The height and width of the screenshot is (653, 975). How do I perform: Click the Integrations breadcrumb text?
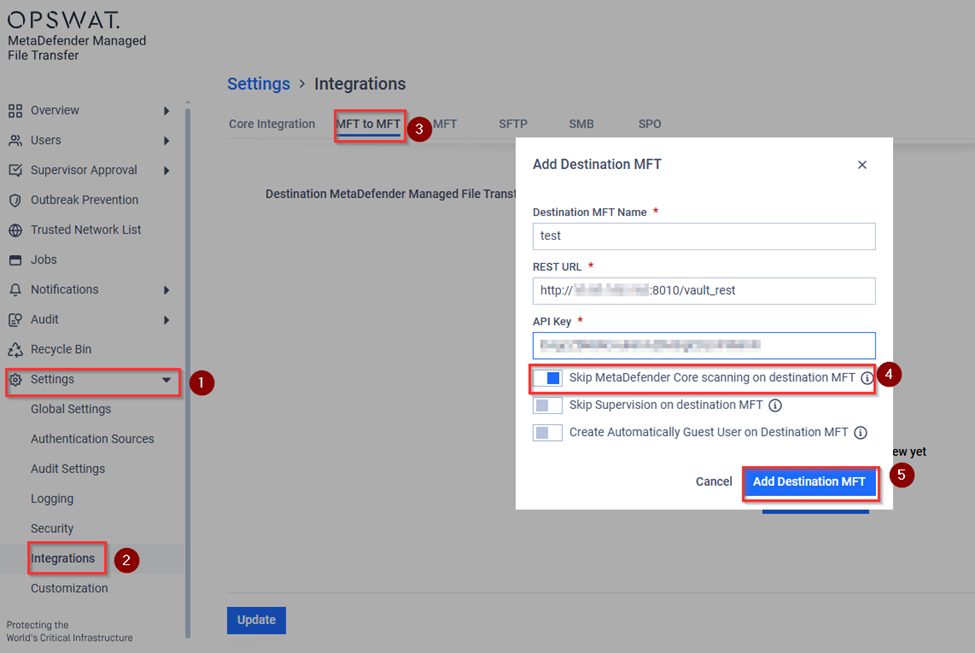tap(360, 84)
